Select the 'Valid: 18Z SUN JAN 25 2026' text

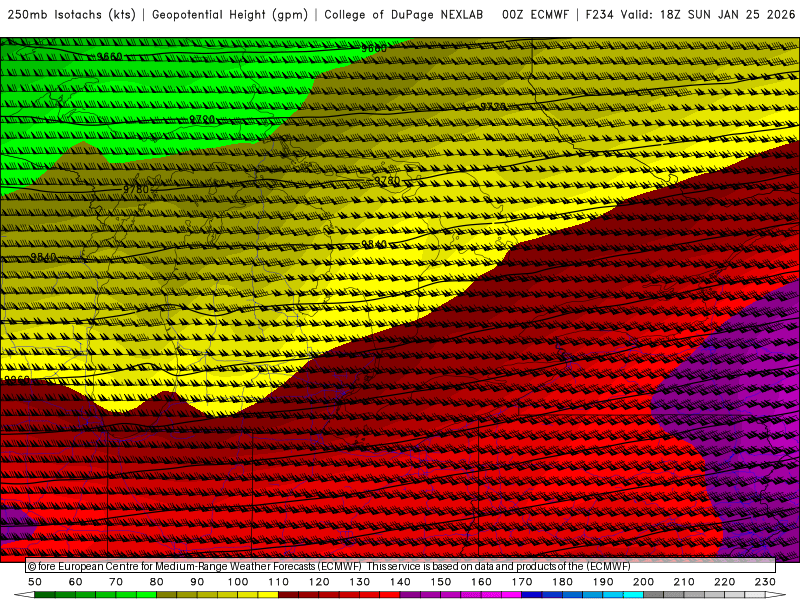pyautogui.click(x=708, y=15)
